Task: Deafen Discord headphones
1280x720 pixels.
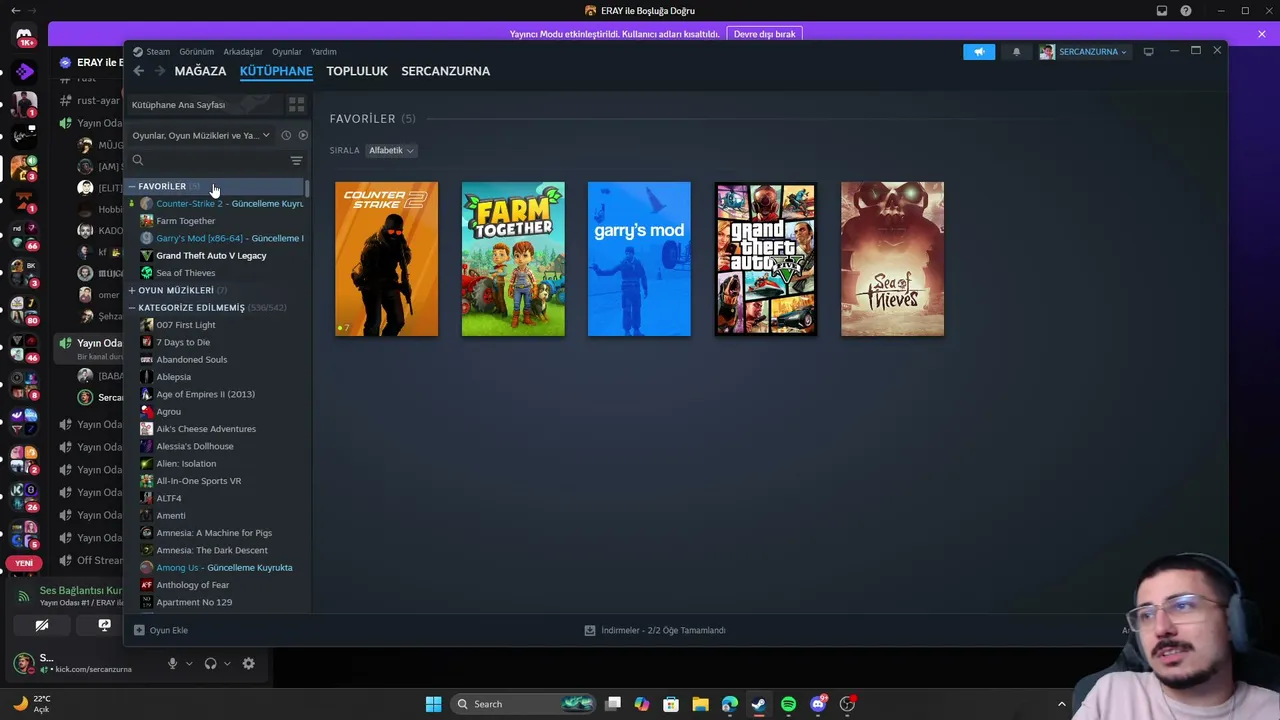Action: (x=210, y=663)
